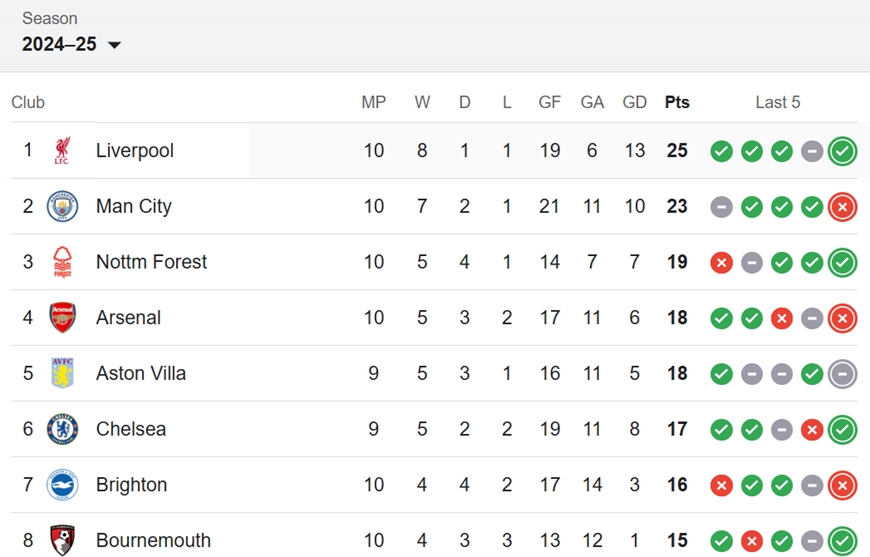Click the Chelsea club crest icon
The width and height of the screenshot is (870, 557).
(x=62, y=429)
